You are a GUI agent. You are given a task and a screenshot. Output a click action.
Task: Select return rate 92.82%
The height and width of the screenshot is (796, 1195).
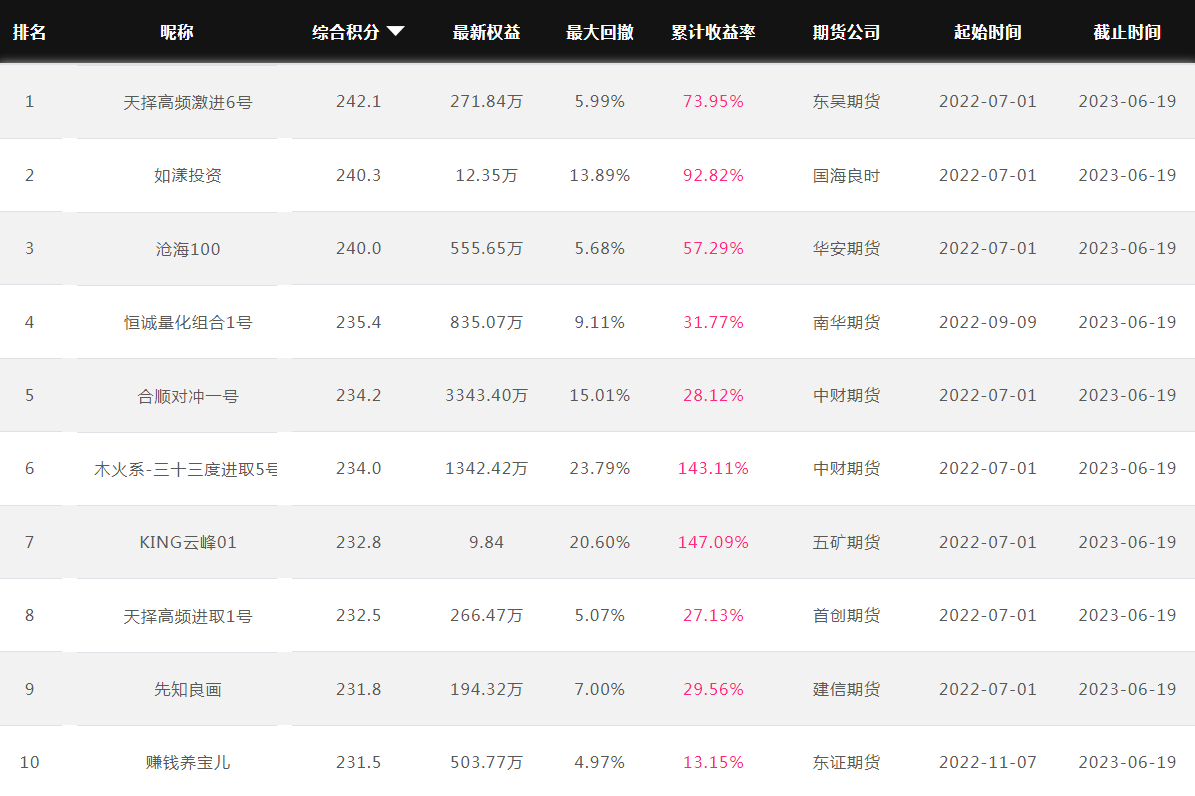pos(713,175)
